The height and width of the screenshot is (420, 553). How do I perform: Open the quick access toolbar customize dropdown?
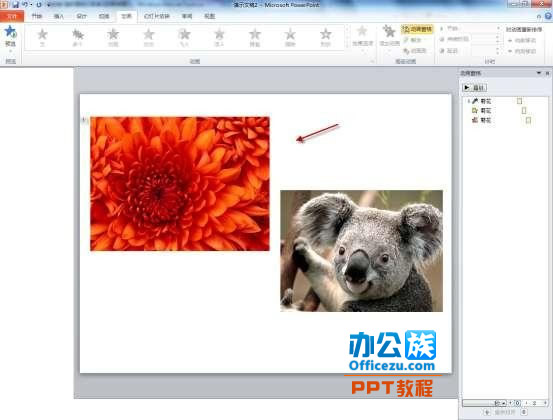point(48,5)
